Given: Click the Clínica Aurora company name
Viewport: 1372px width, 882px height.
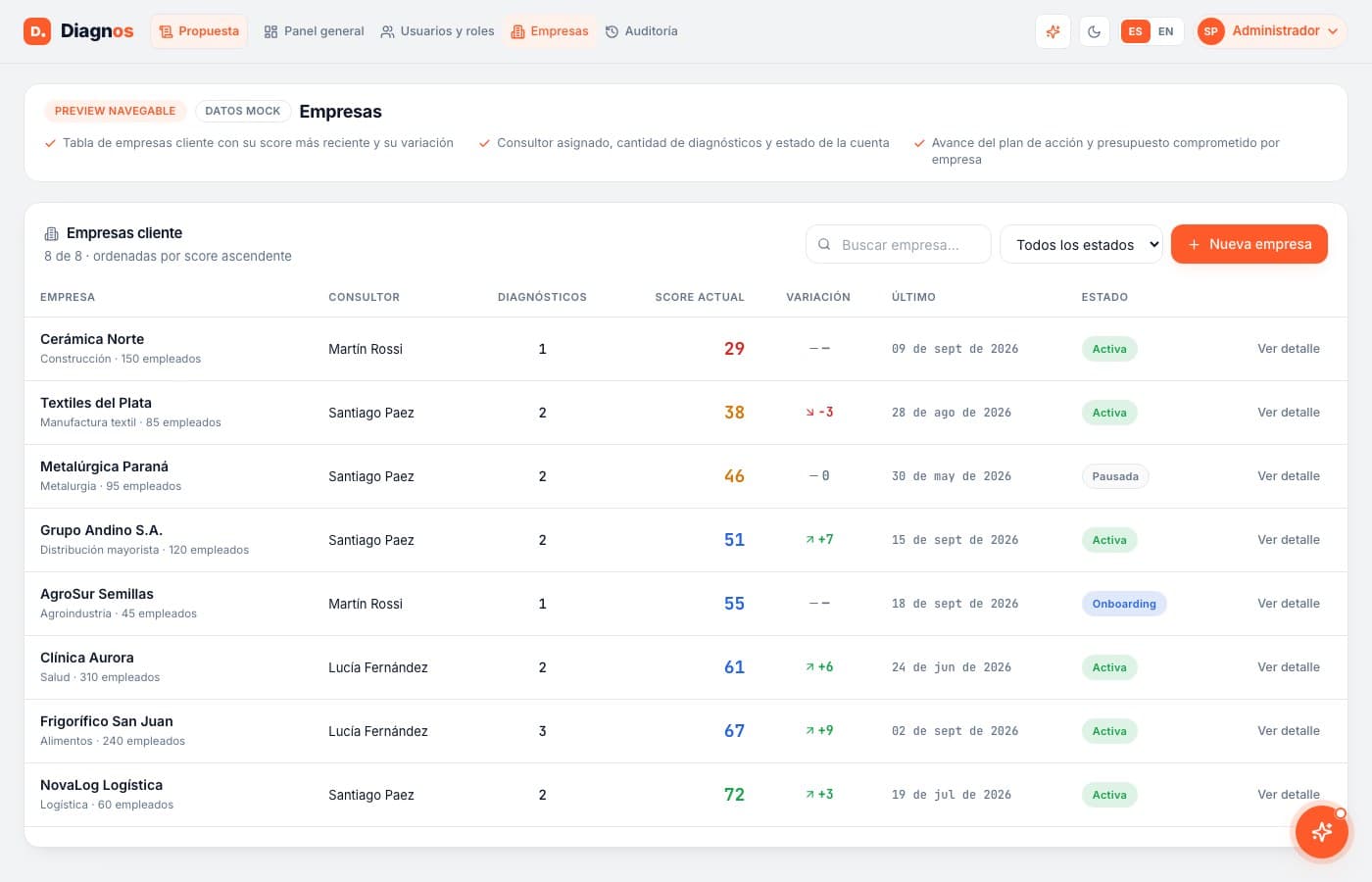Looking at the screenshot, I should [87, 658].
